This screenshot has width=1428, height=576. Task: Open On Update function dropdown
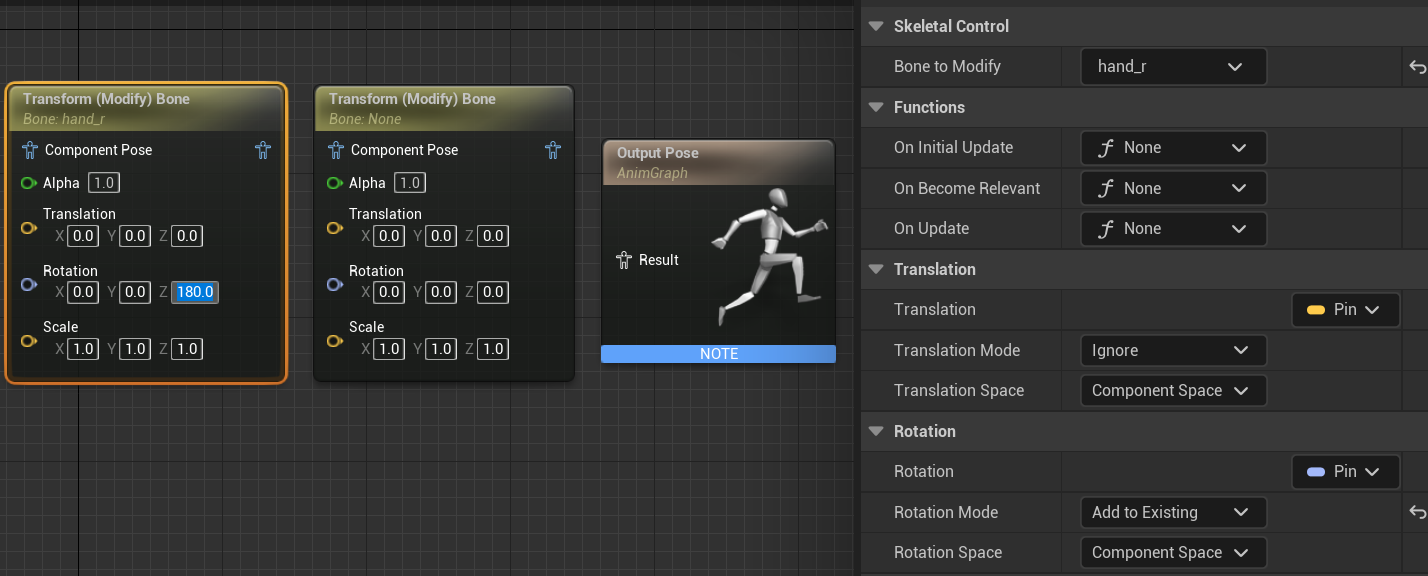tap(1174, 228)
